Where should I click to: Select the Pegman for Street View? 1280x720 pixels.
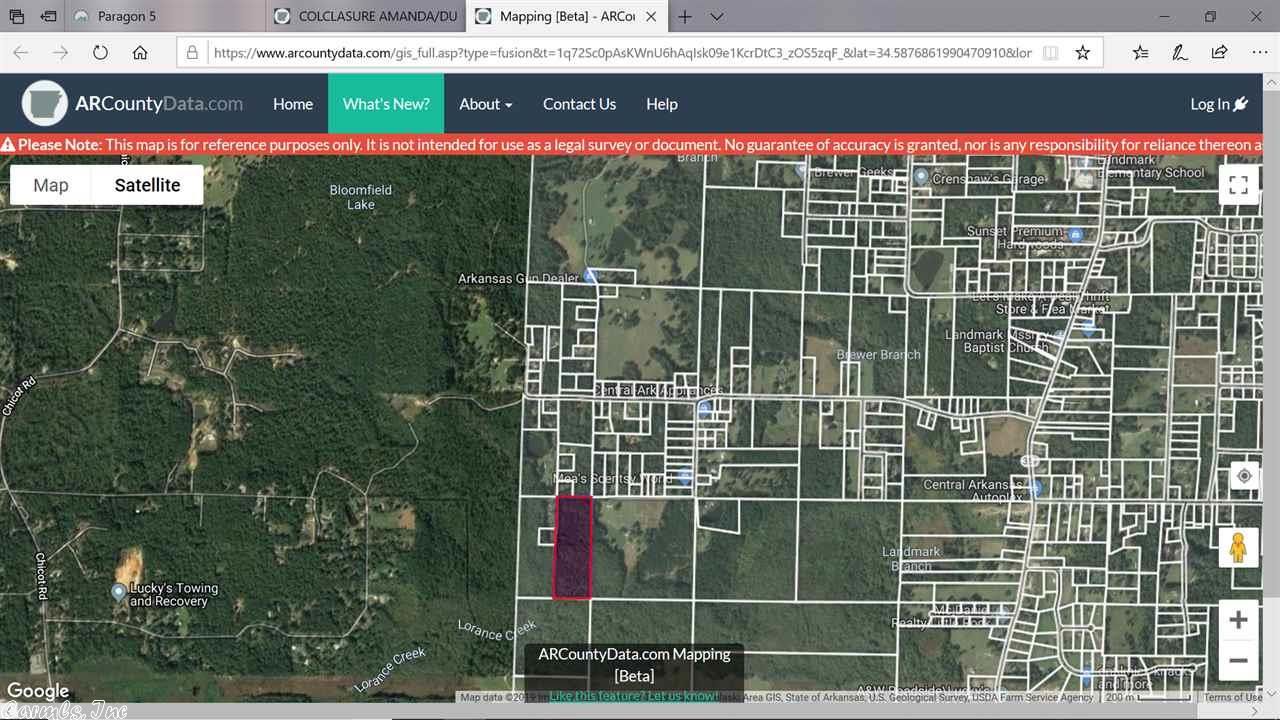click(x=1238, y=547)
